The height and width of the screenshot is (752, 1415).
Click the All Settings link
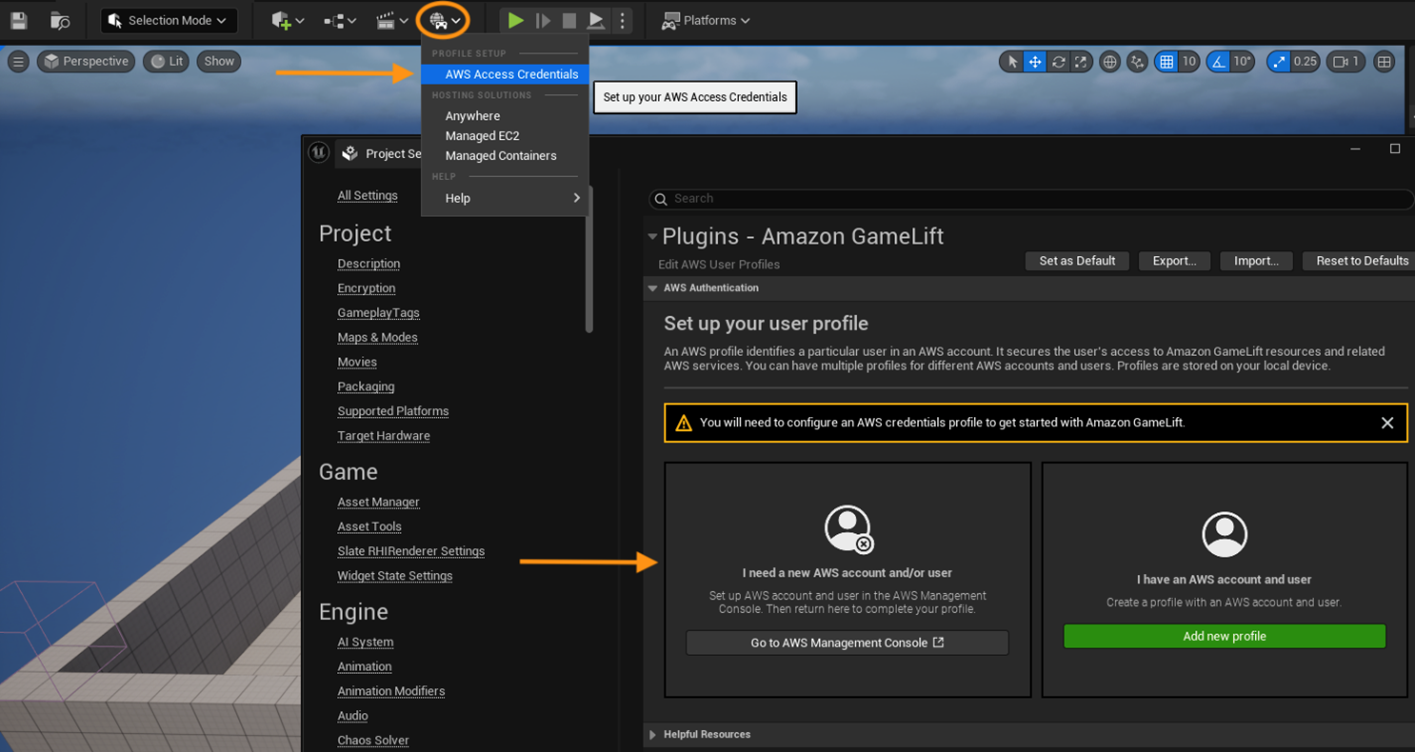[x=367, y=195]
